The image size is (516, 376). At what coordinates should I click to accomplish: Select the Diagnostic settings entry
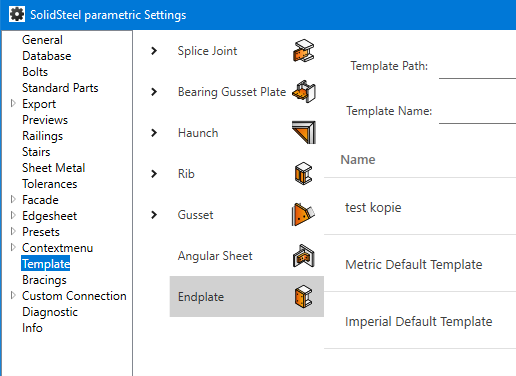[x=50, y=312]
